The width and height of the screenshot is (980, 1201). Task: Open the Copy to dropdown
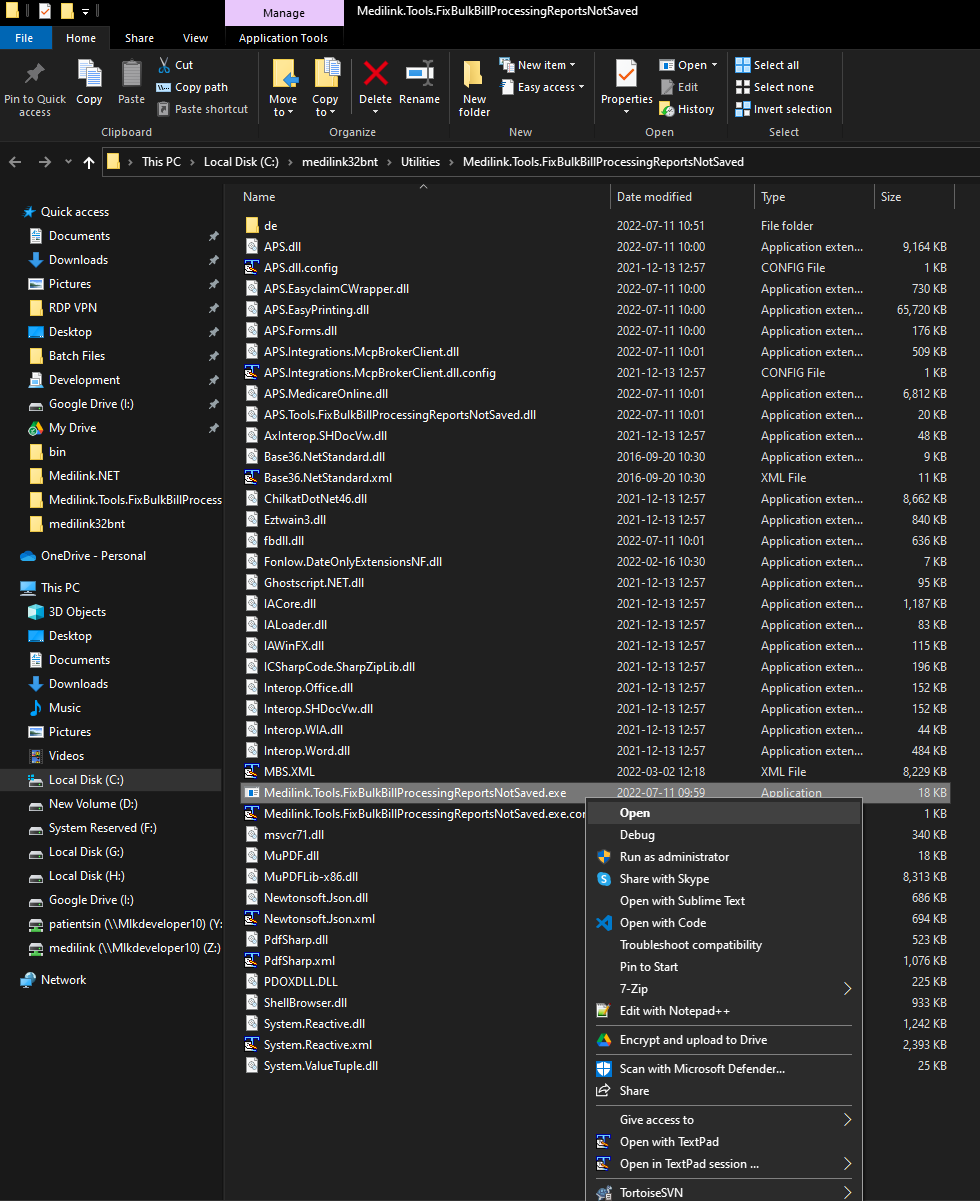tap(325, 106)
